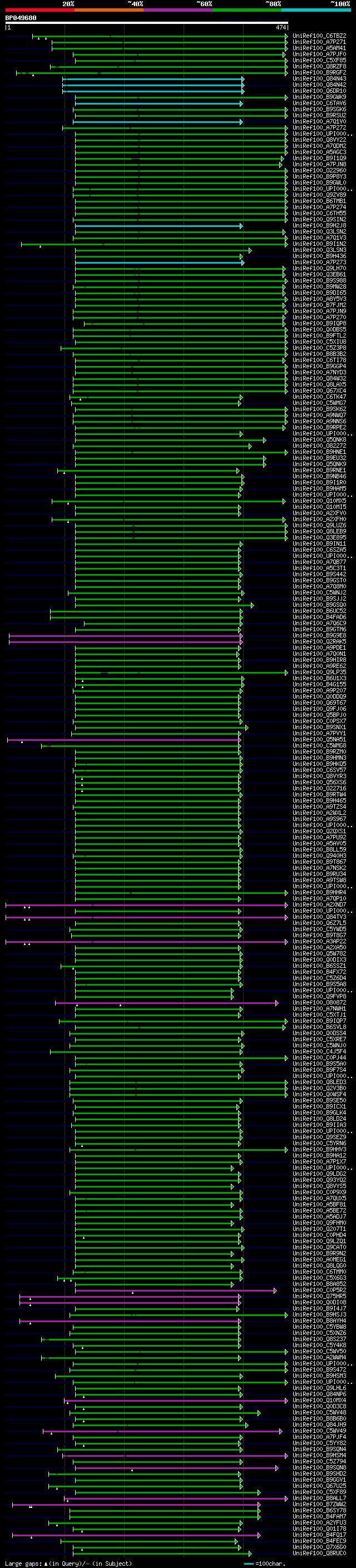Screen dimensions: 356x1568
Task: Select the UniRef100_B9RGF2 label
Action: (x=319, y=72)
